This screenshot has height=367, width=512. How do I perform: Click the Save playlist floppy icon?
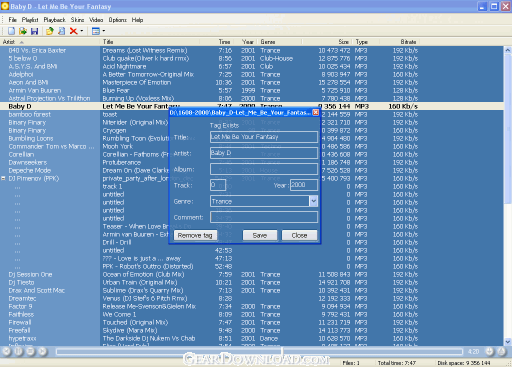34,31
